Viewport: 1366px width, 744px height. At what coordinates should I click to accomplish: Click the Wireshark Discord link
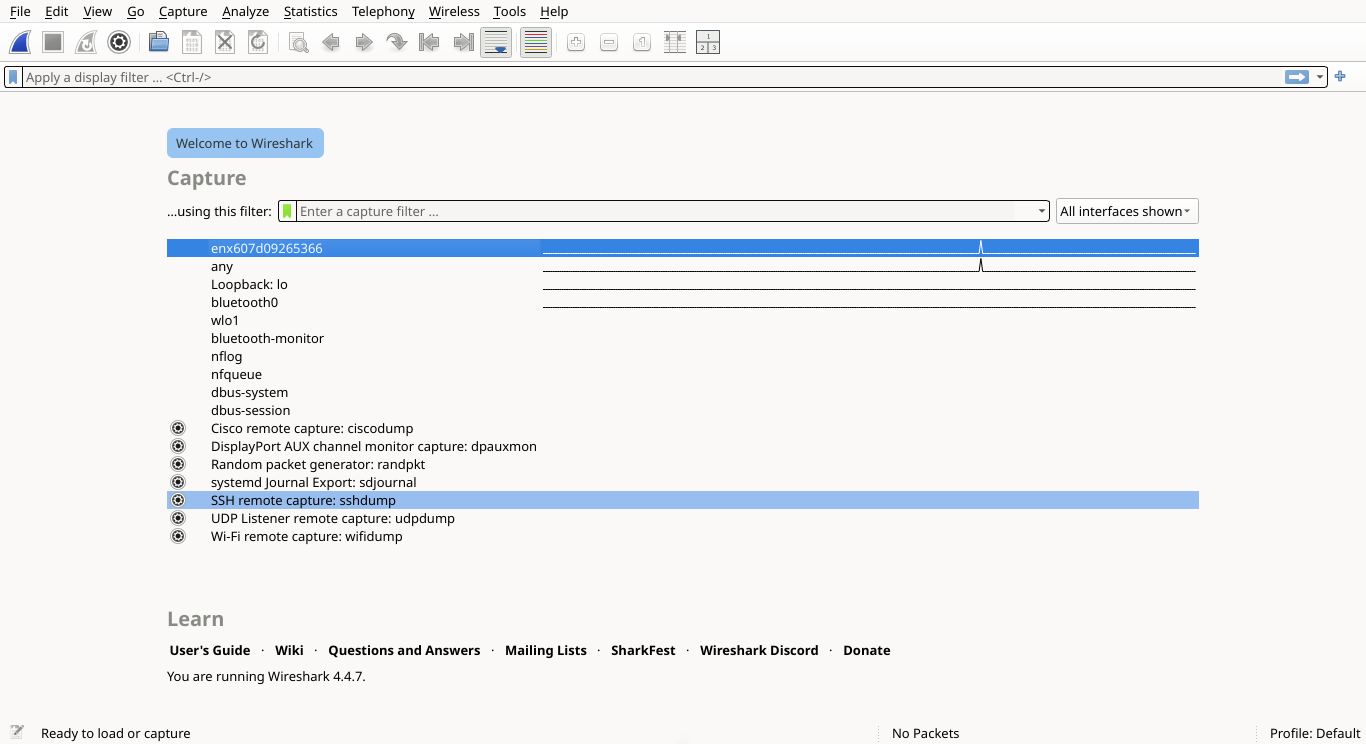(x=759, y=650)
